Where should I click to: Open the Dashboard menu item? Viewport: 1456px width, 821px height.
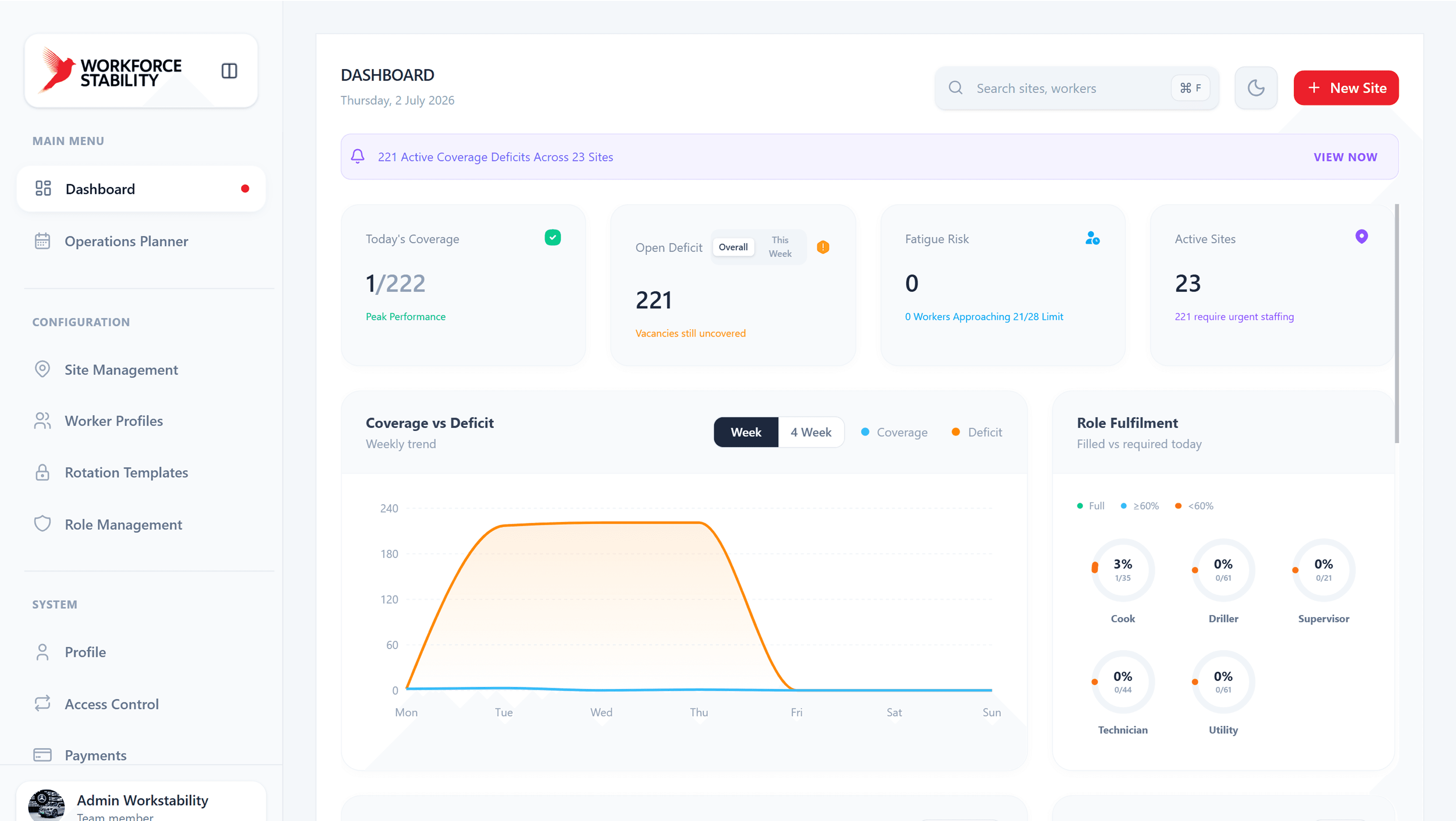(x=141, y=188)
